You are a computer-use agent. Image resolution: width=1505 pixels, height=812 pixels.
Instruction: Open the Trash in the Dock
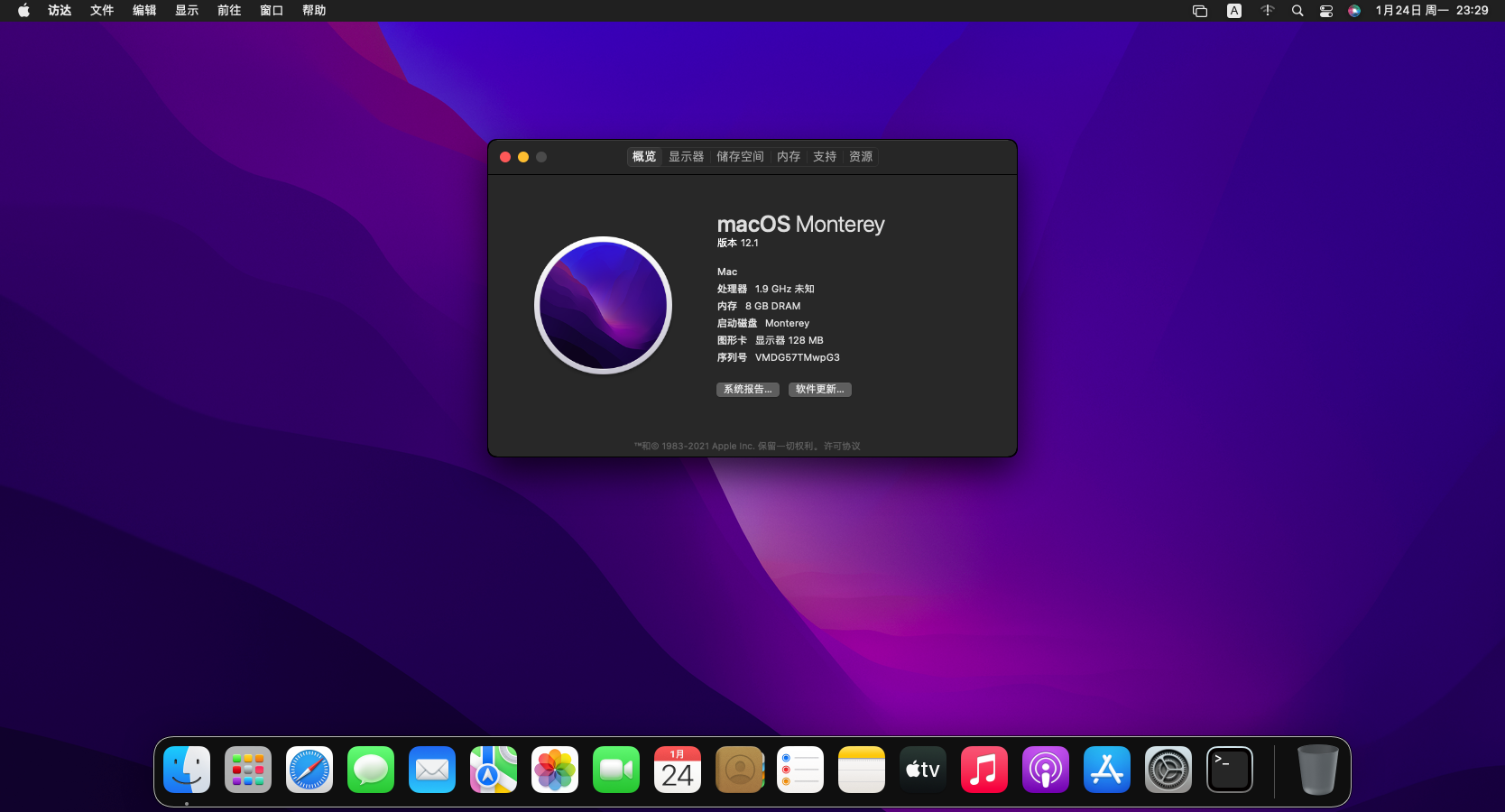(1317, 770)
